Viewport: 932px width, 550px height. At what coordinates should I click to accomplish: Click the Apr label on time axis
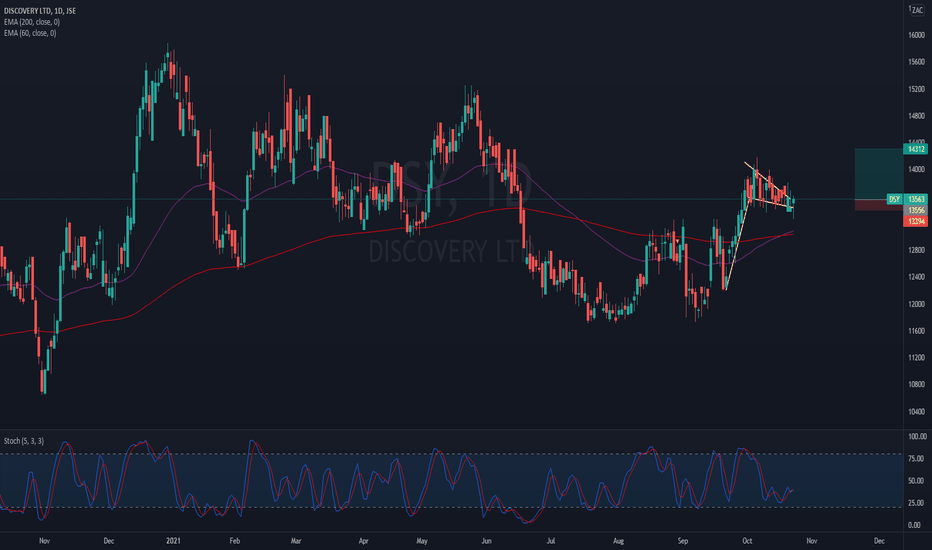pyautogui.click(x=364, y=541)
